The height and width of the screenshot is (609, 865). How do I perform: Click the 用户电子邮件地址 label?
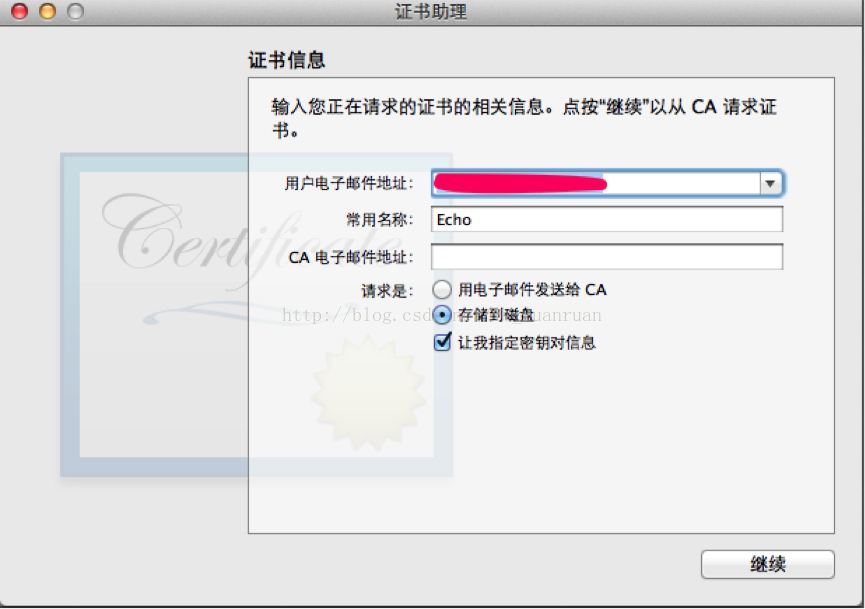pos(349,183)
